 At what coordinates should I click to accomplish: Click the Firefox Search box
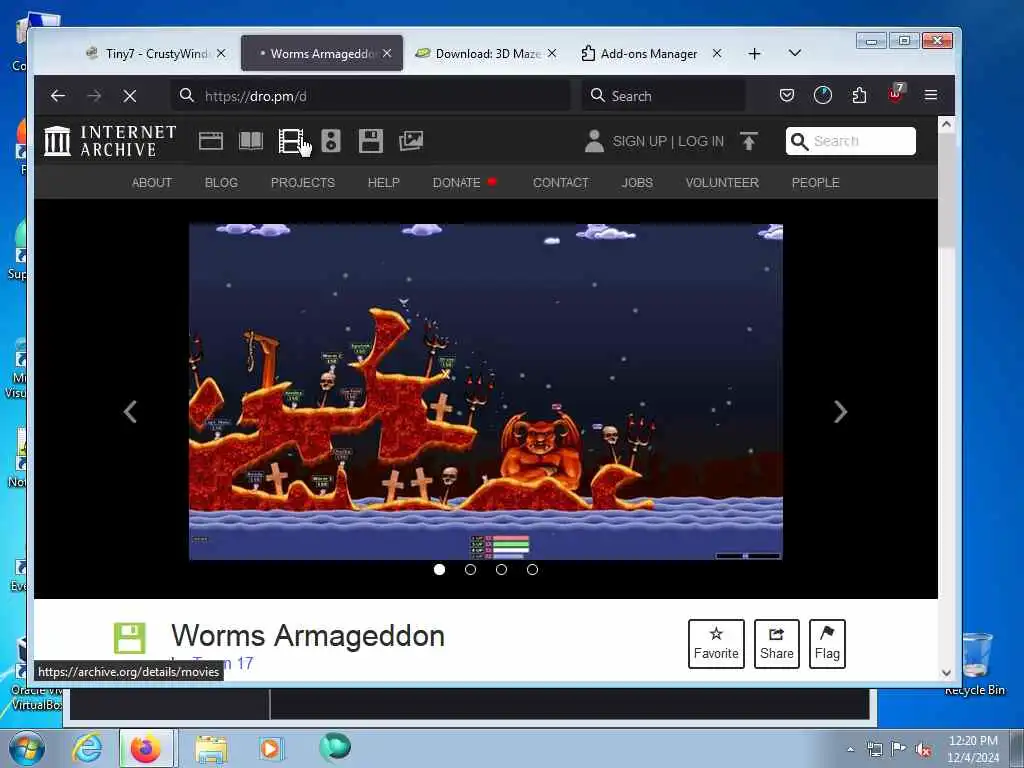pos(664,96)
